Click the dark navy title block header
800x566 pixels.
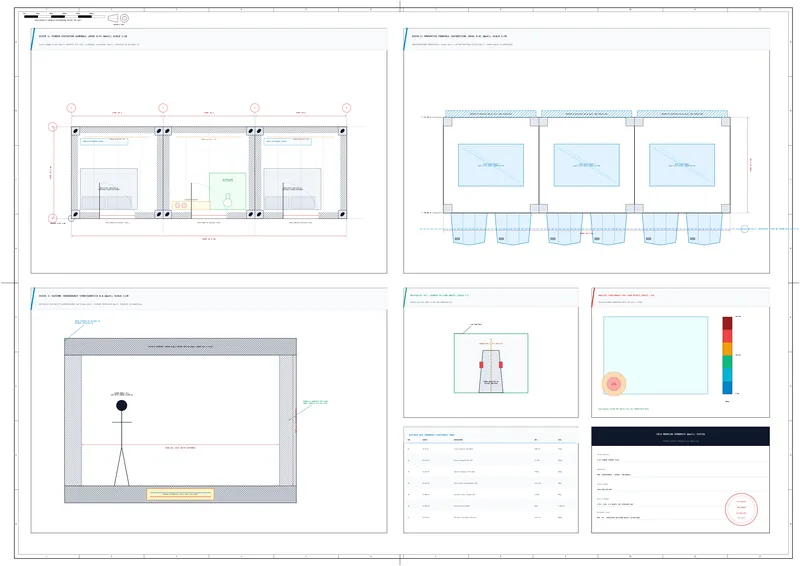(x=680, y=436)
